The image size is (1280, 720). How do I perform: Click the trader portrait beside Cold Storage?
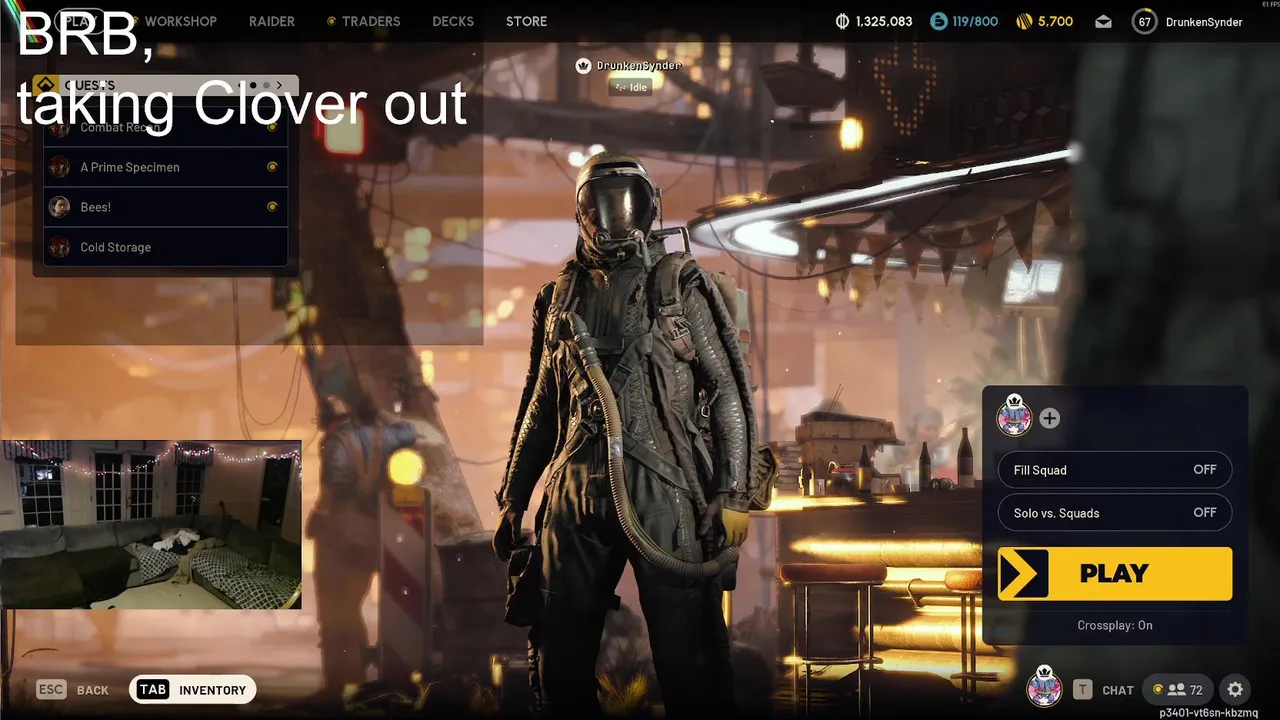tap(60, 247)
